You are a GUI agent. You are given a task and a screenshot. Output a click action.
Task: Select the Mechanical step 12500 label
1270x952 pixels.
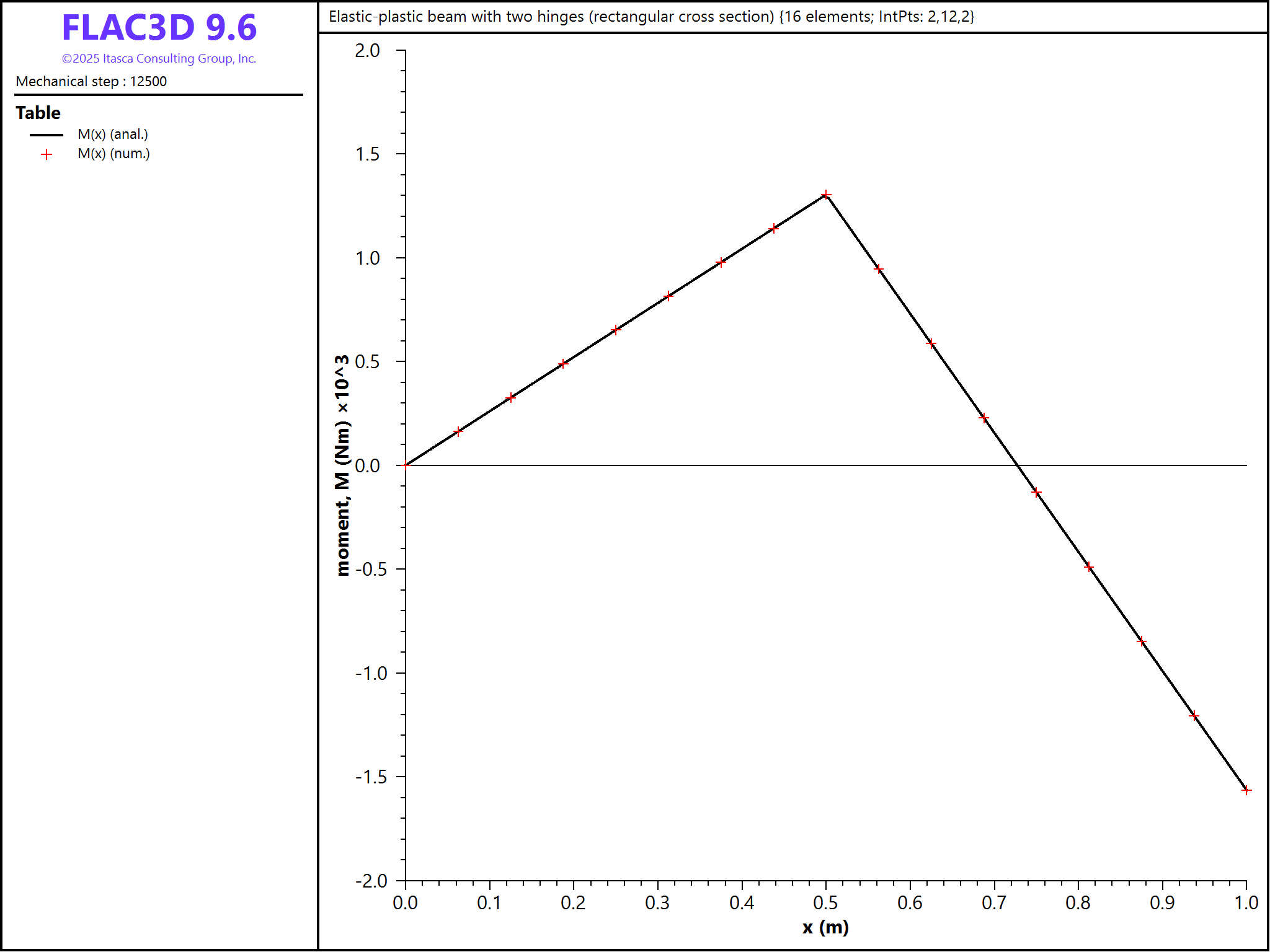[91, 82]
